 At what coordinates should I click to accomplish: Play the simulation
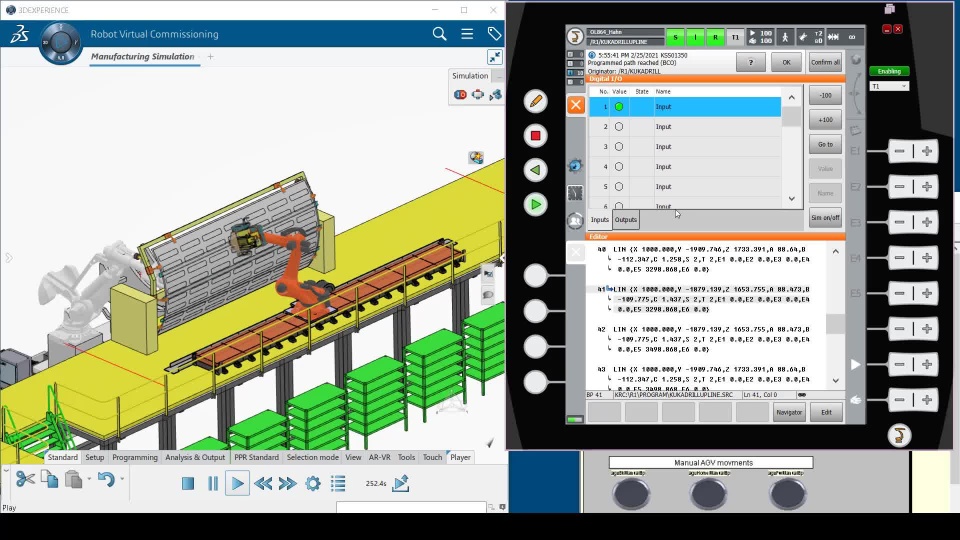click(238, 484)
